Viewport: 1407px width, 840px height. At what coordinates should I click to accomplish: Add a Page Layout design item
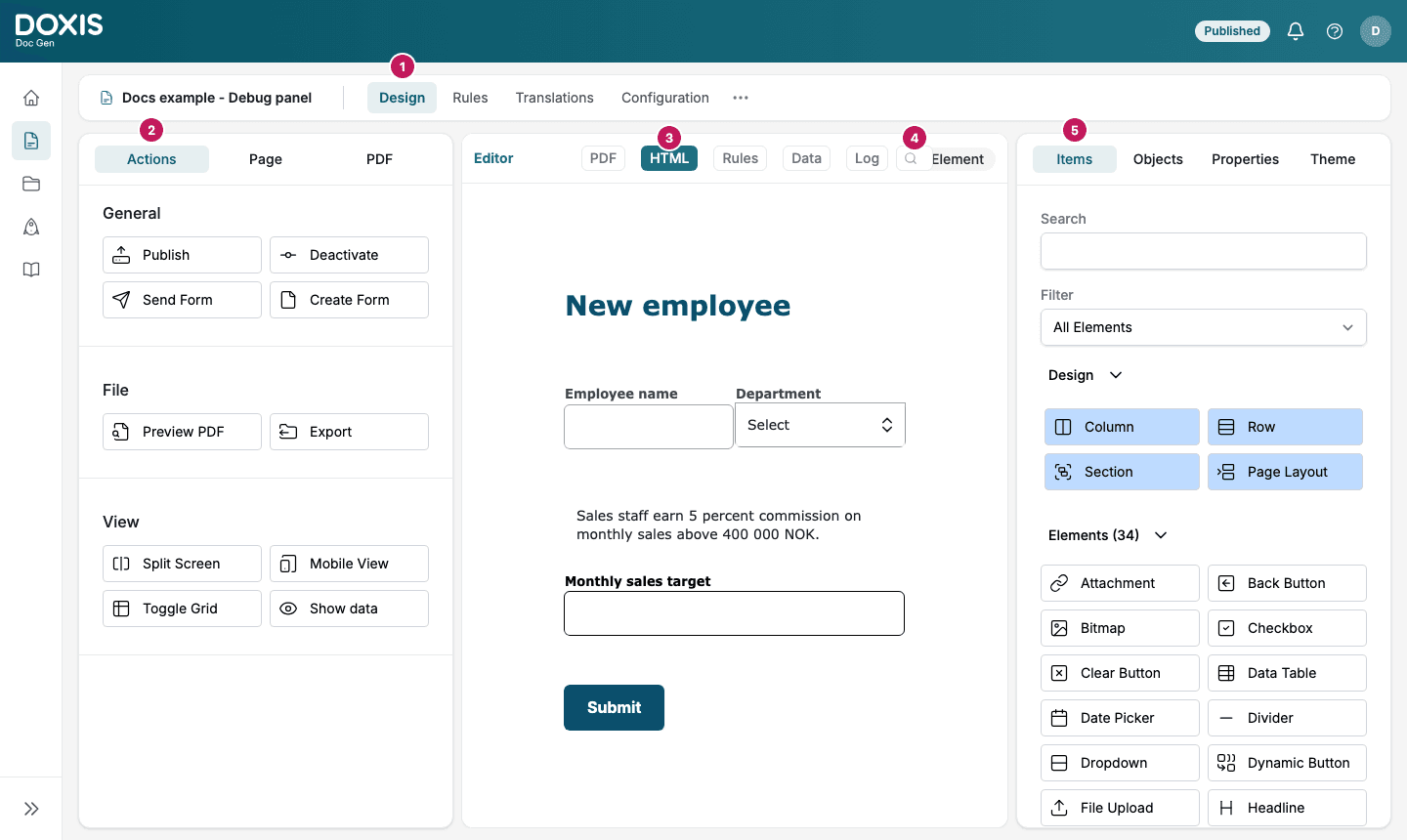pyautogui.click(x=1285, y=472)
